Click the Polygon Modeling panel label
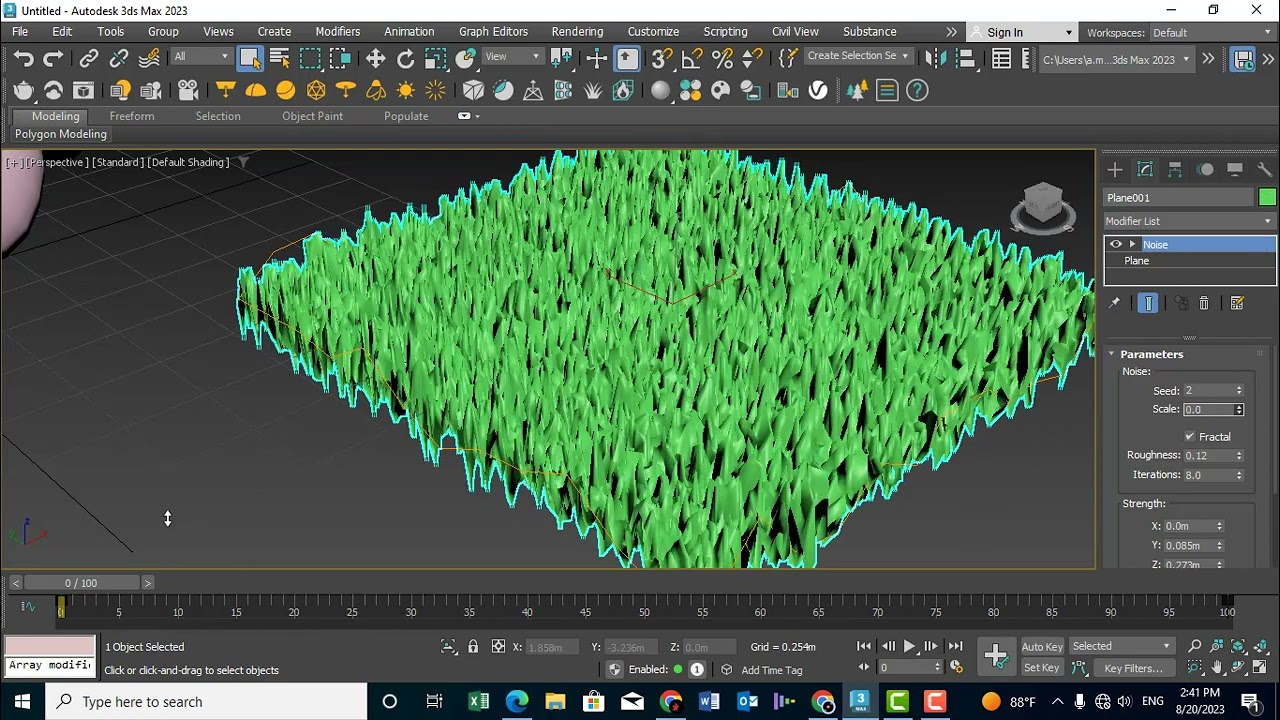The width and height of the screenshot is (1280, 720). tap(61, 134)
